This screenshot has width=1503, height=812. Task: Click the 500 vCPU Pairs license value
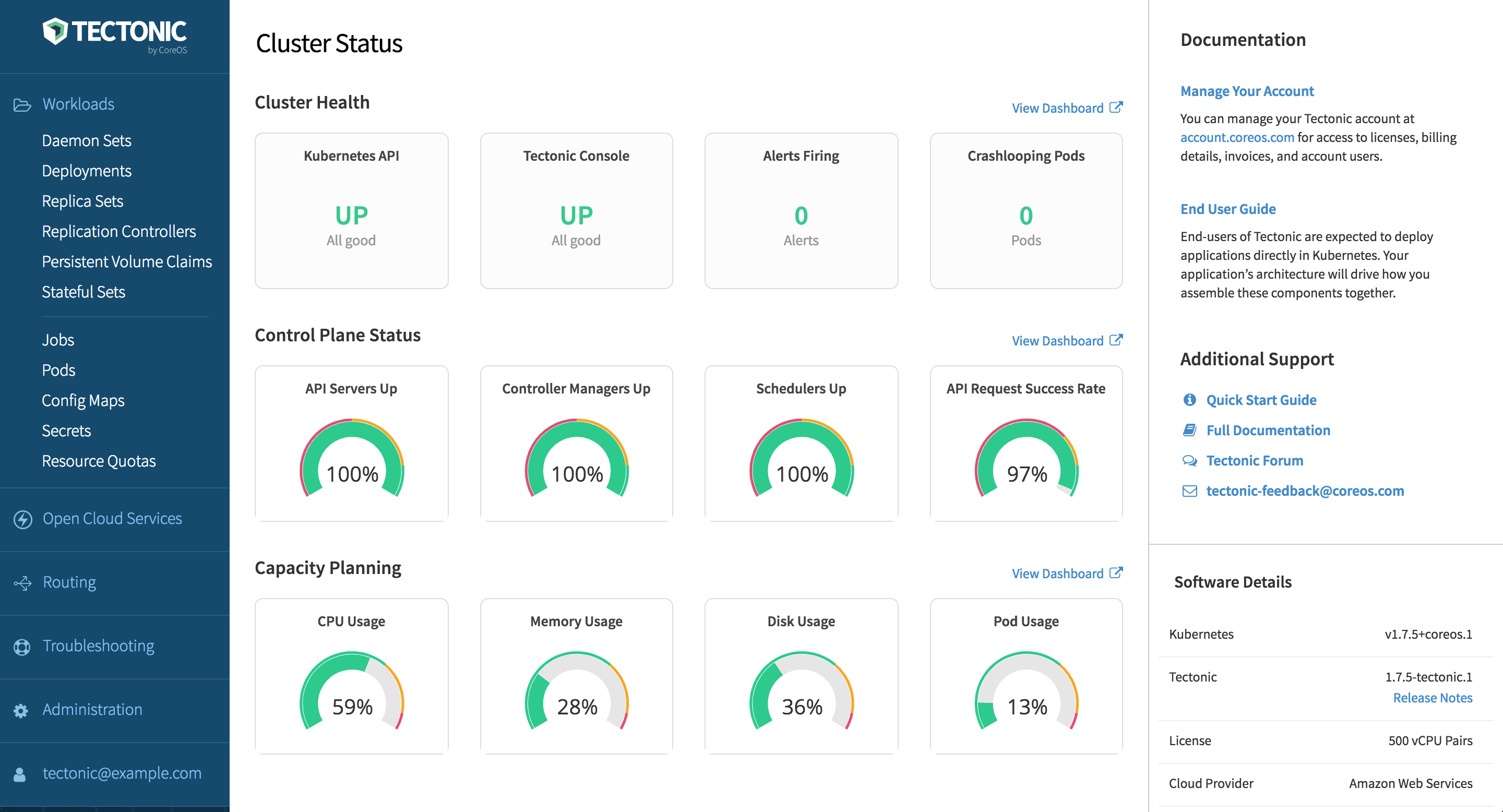pyautogui.click(x=1430, y=741)
